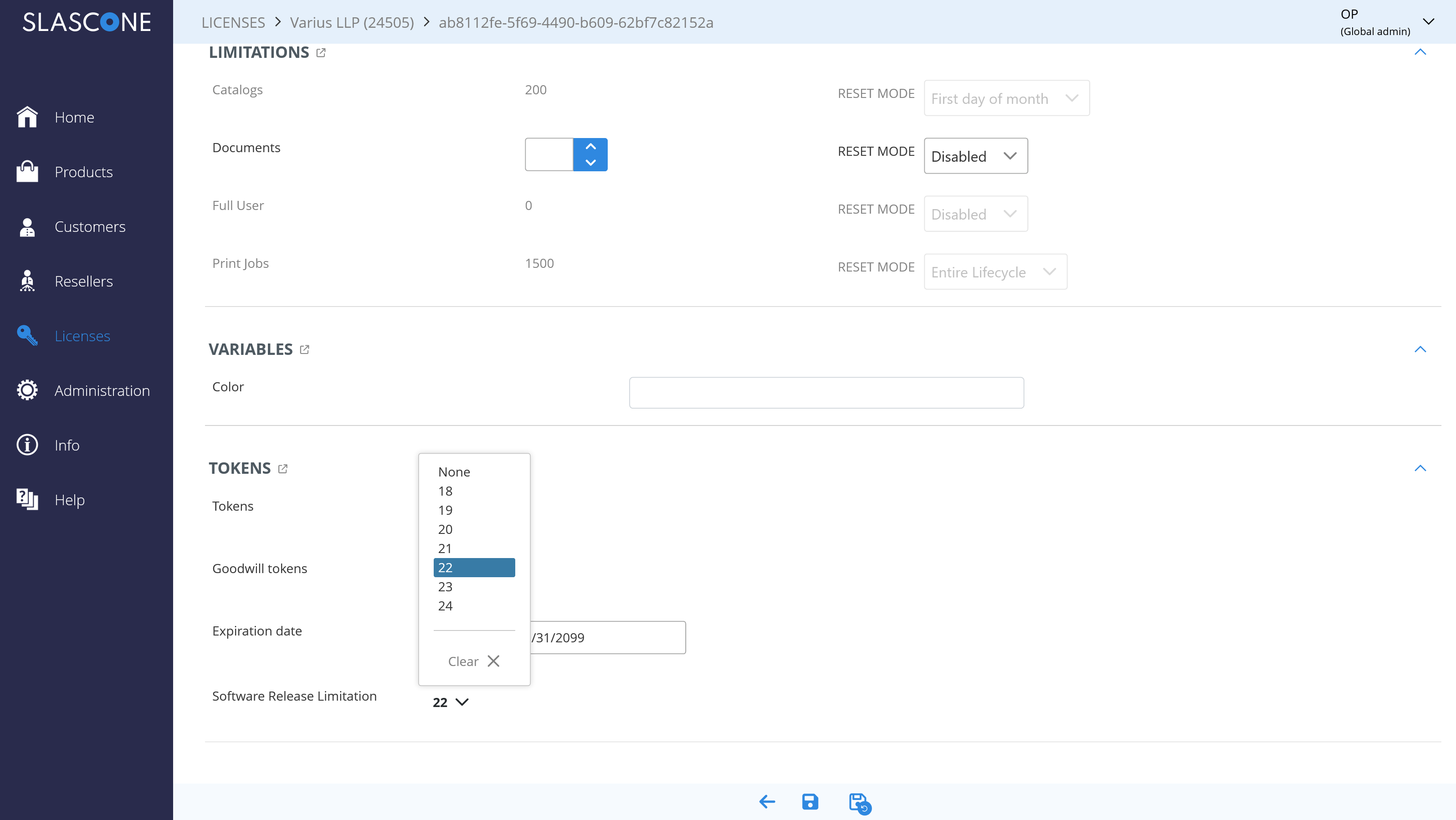Screen dimensions: 1456x820
Task: Click the save and refresh icon
Action: click(860, 803)
